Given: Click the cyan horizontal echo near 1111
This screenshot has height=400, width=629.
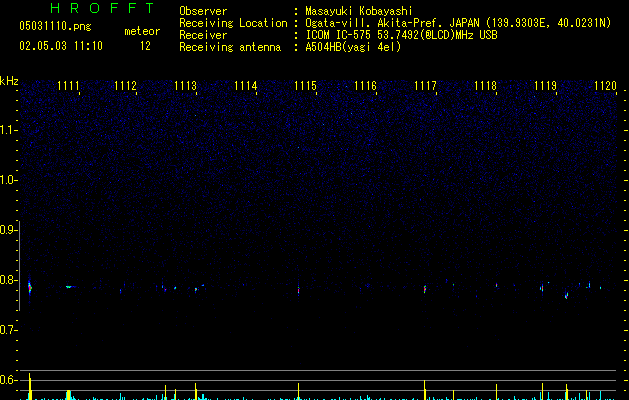Looking at the screenshot, I should point(69,287).
